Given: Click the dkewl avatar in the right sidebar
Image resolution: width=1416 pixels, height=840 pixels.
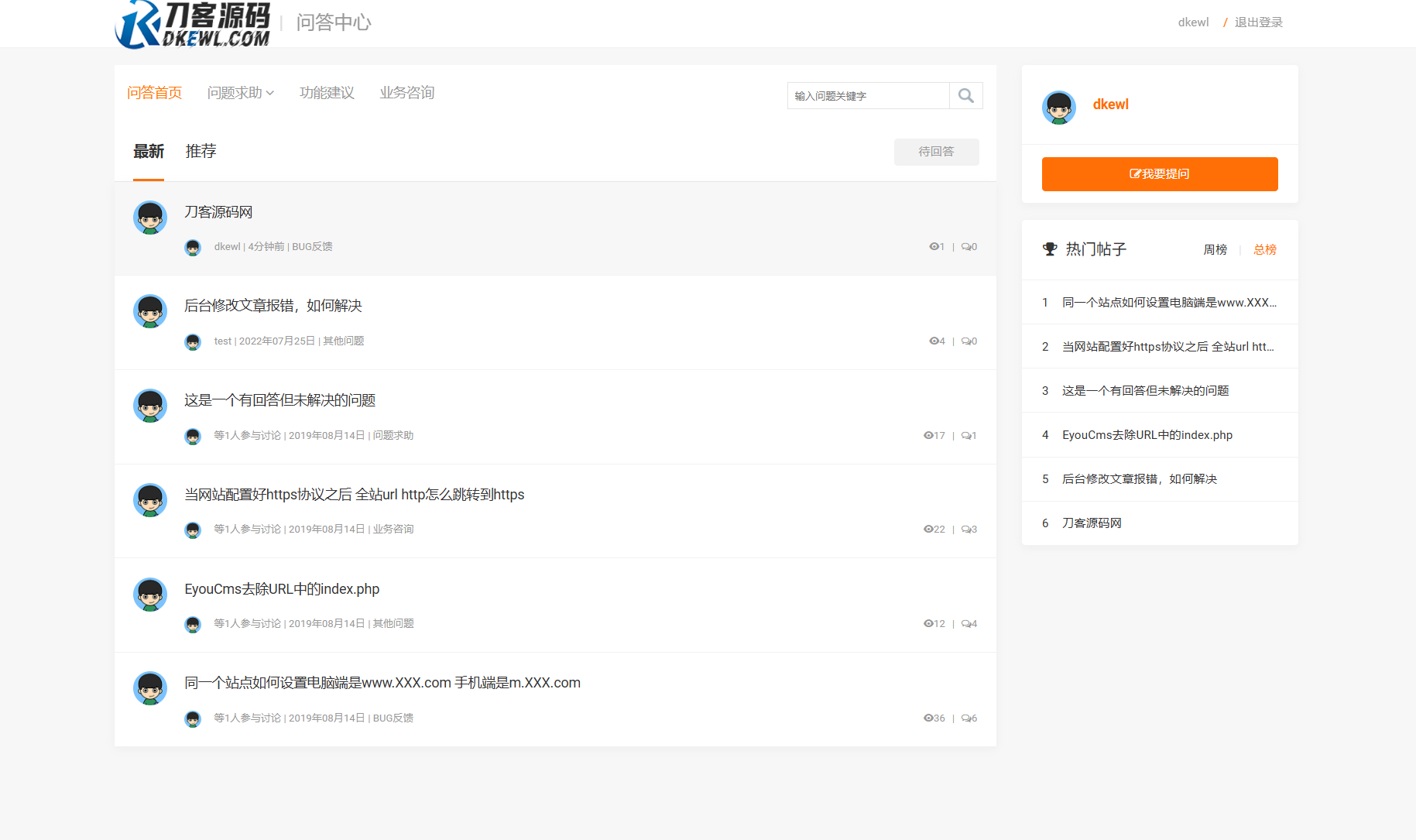Looking at the screenshot, I should pos(1058,108).
